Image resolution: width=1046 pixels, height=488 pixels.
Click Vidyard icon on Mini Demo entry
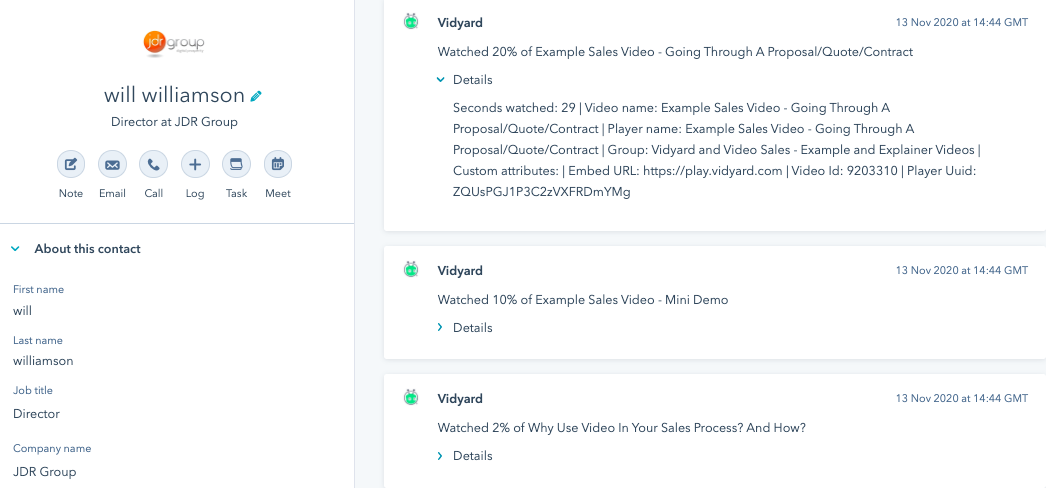click(x=411, y=270)
